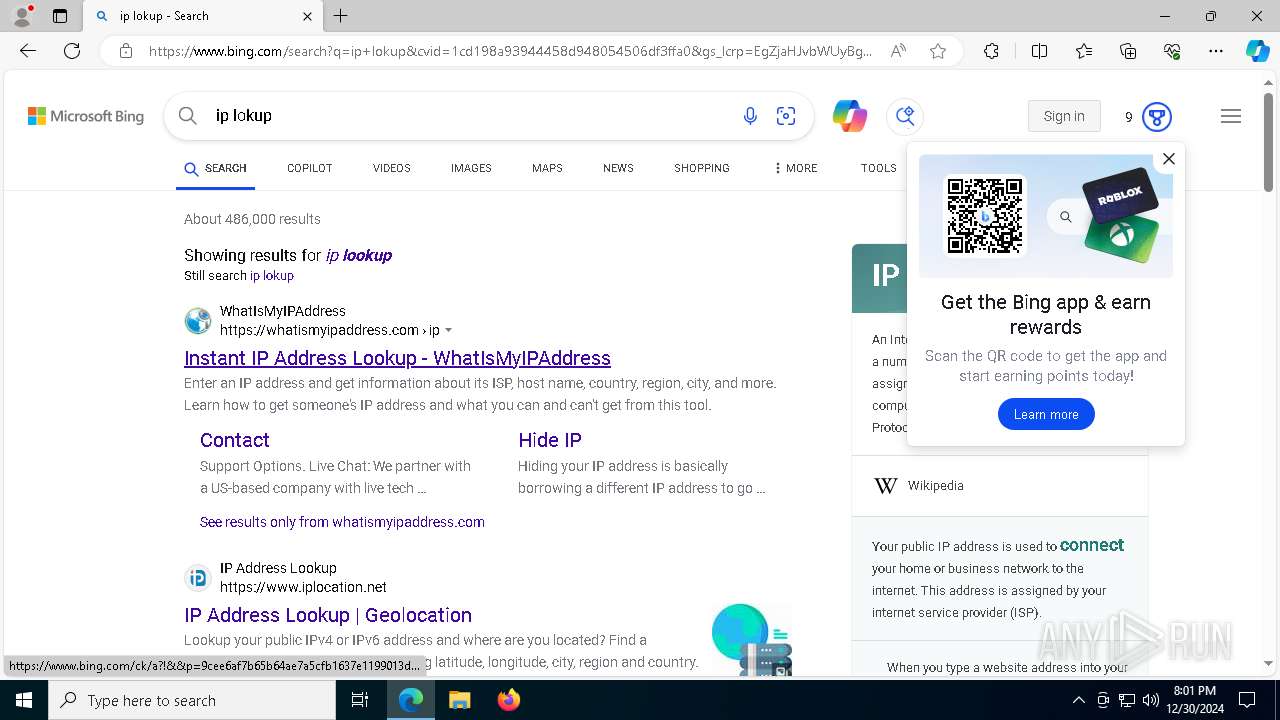Screen dimensions: 1280x720
Task: Switch to the NEWS tab
Action: pos(618,168)
